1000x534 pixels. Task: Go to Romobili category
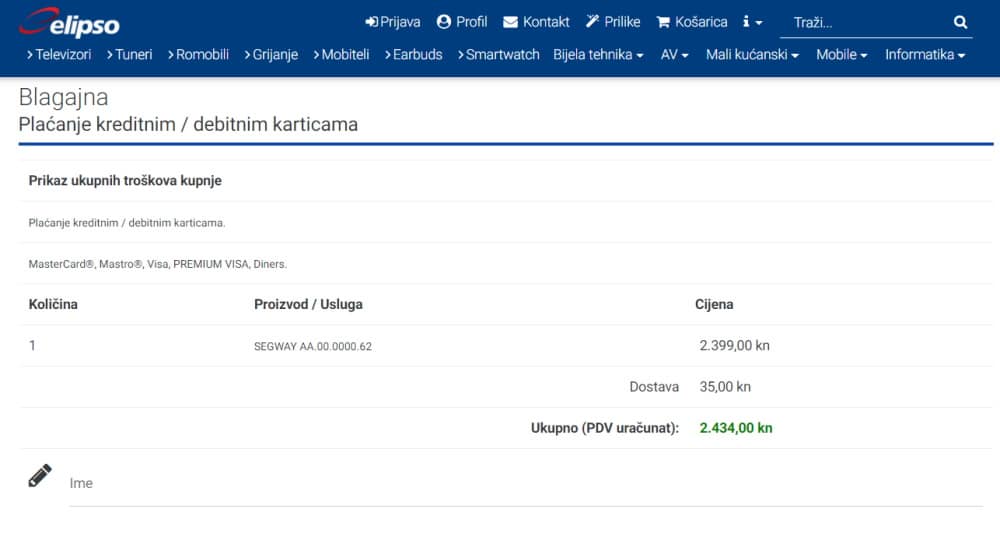199,55
